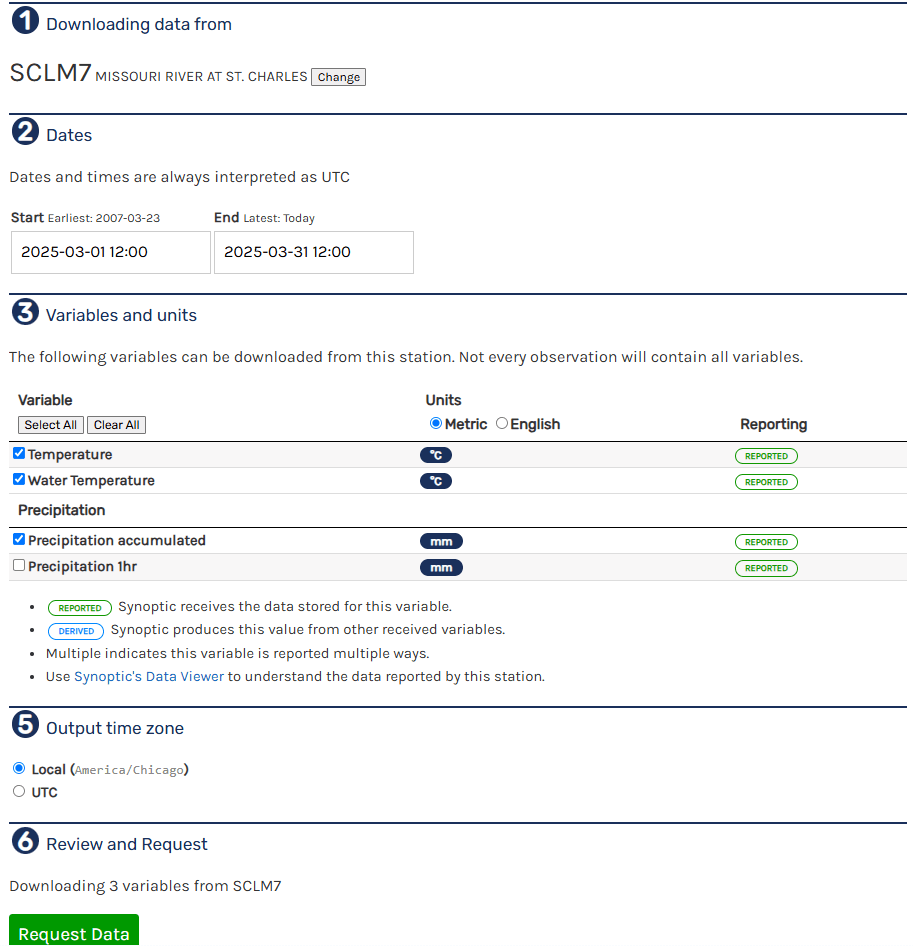Click the Select All variables button
The image size is (913, 946).
click(x=50, y=425)
